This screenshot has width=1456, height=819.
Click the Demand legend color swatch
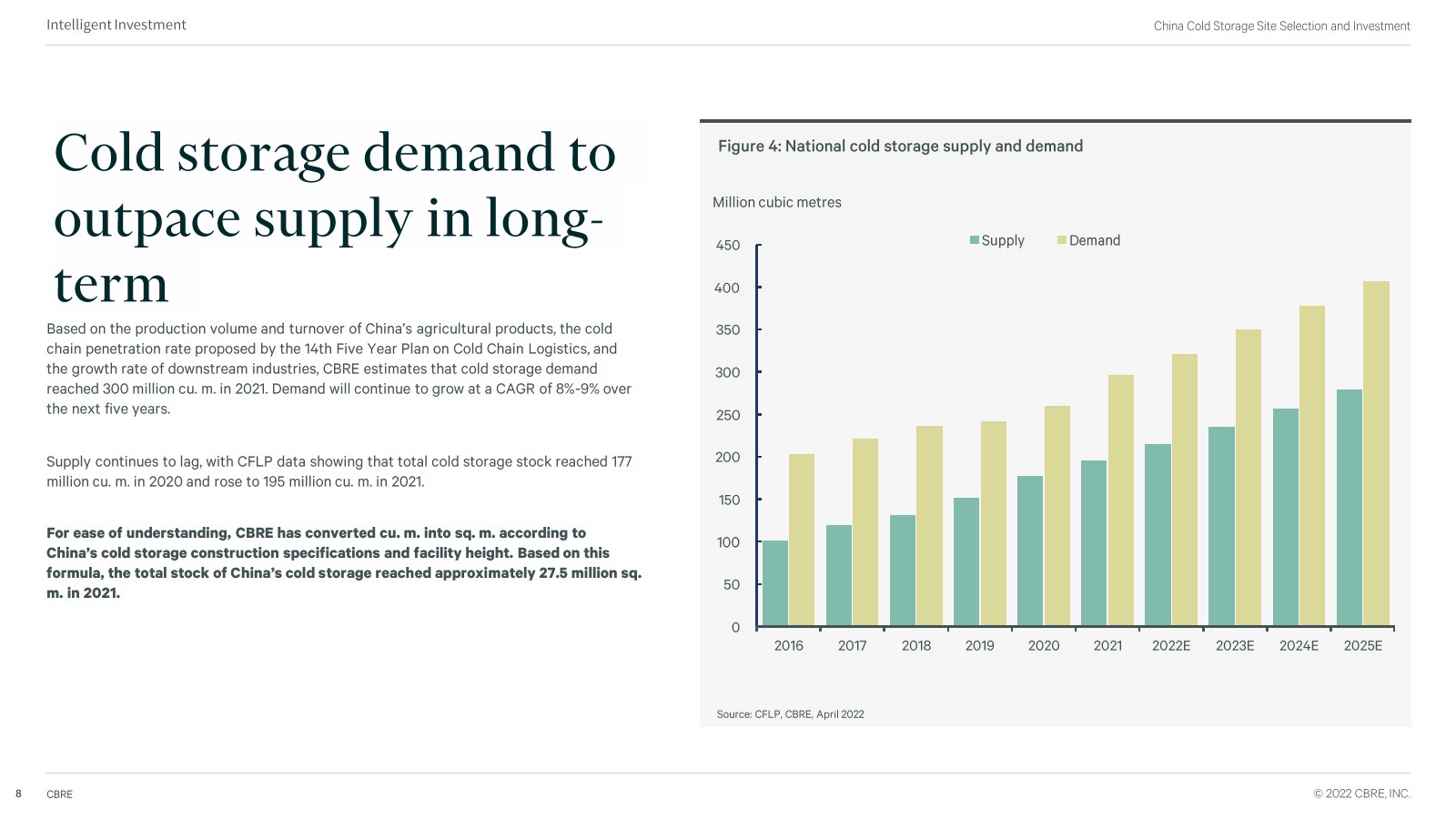[x=1061, y=240]
